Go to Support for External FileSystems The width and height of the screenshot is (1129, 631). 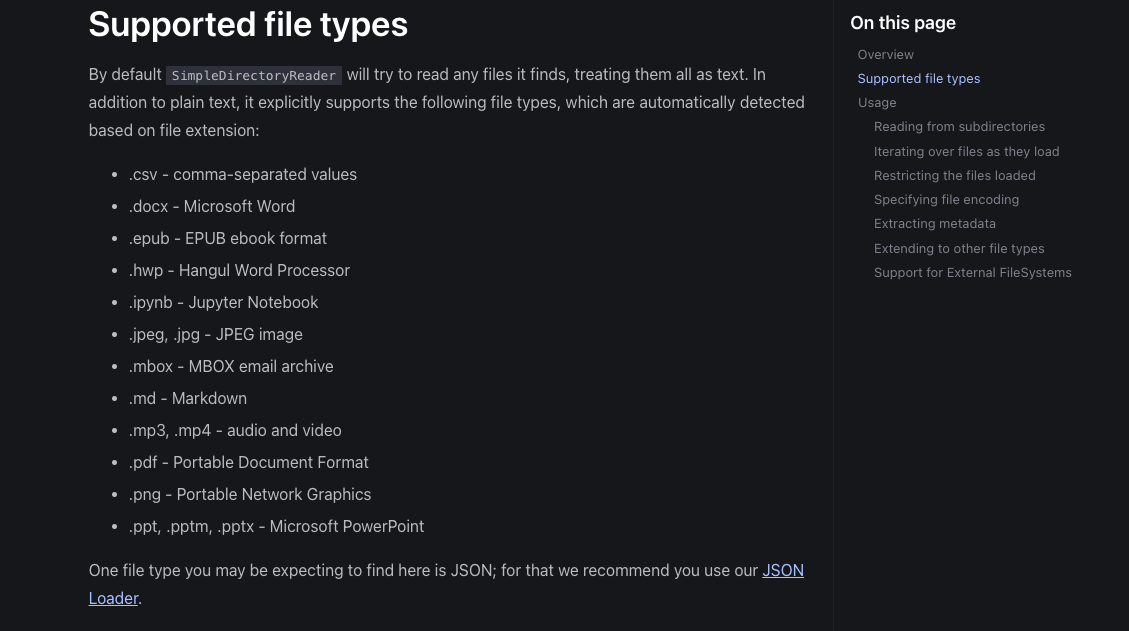pos(972,273)
